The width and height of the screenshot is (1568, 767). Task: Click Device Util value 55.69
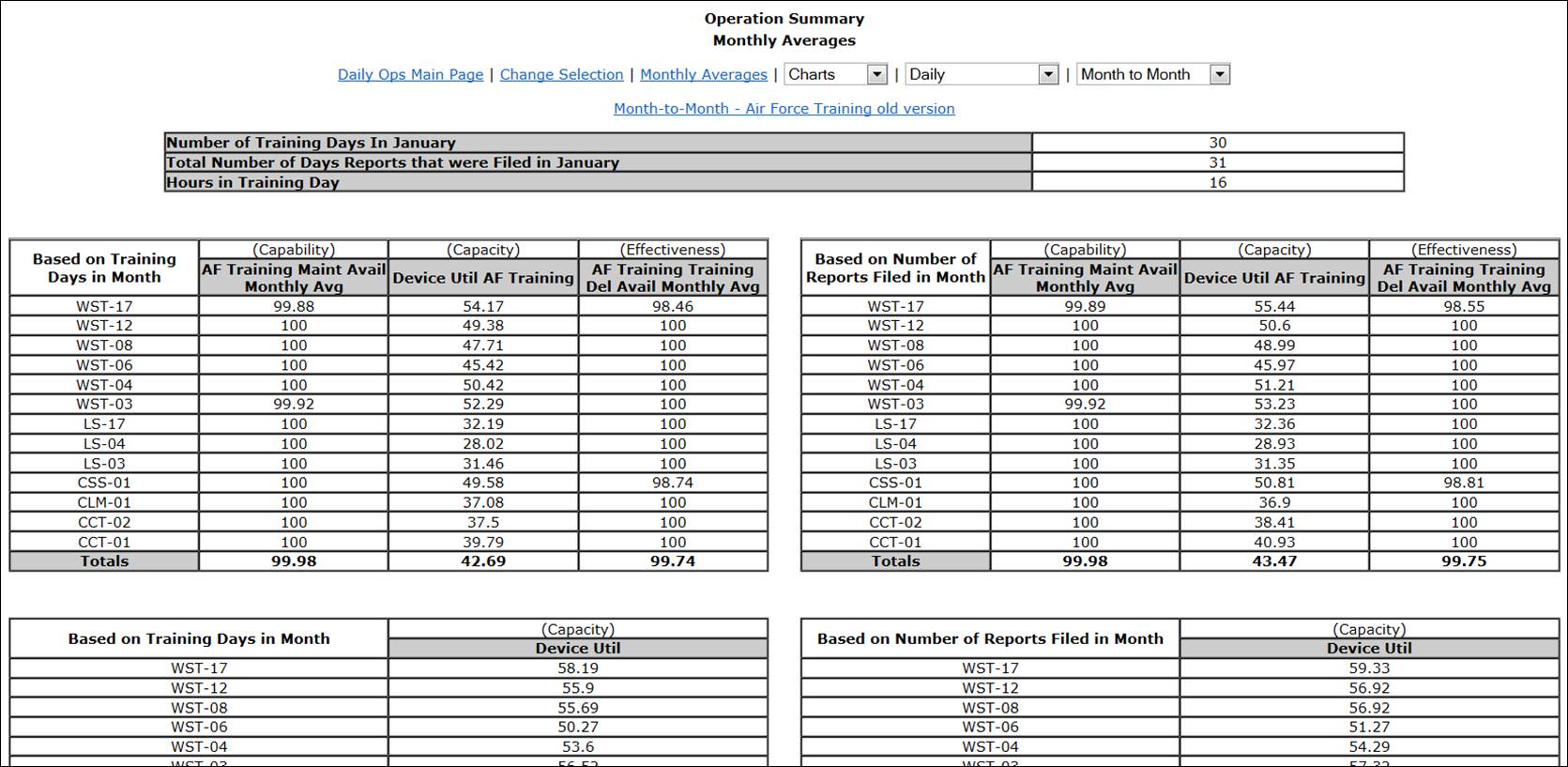[577, 708]
